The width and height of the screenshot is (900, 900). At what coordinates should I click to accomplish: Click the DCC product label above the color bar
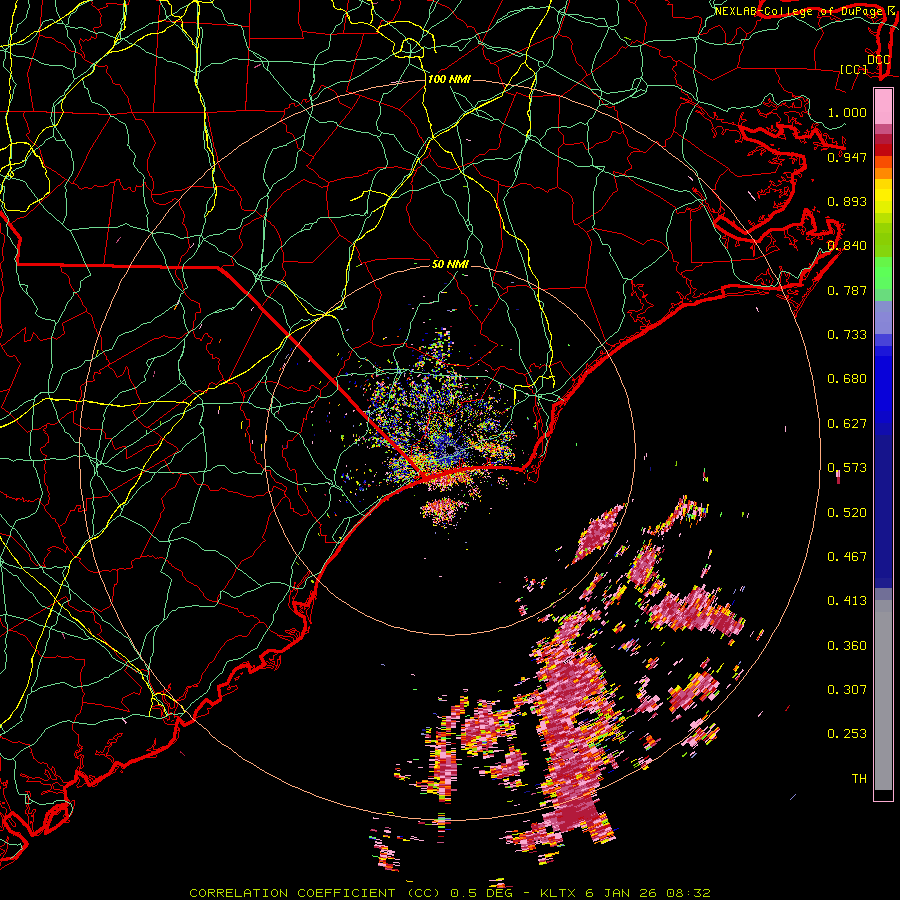pyautogui.click(x=878, y=59)
